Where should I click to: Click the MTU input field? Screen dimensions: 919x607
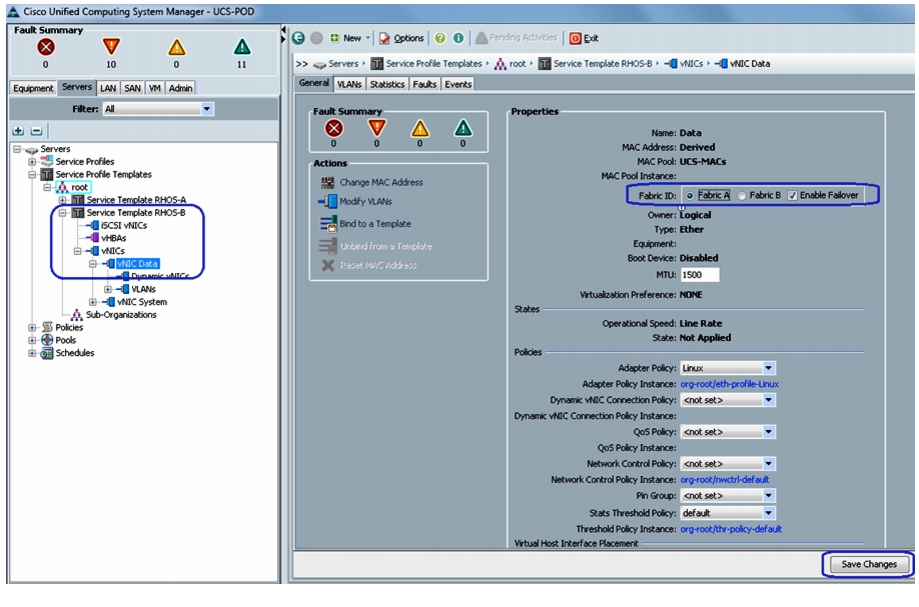click(700, 275)
